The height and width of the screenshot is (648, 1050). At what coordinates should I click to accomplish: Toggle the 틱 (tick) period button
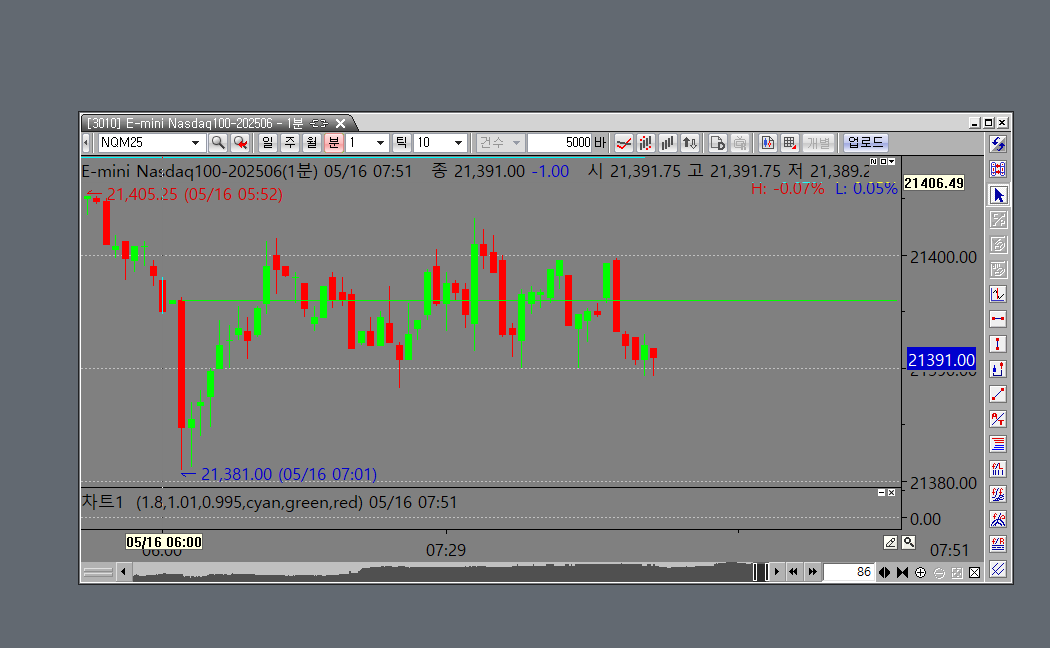[400, 143]
